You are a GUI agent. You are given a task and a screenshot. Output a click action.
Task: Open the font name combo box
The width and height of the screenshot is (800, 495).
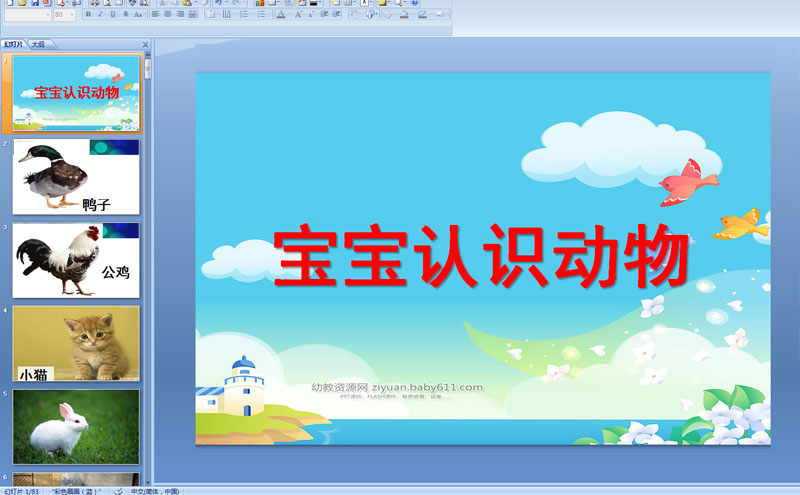click(x=28, y=15)
